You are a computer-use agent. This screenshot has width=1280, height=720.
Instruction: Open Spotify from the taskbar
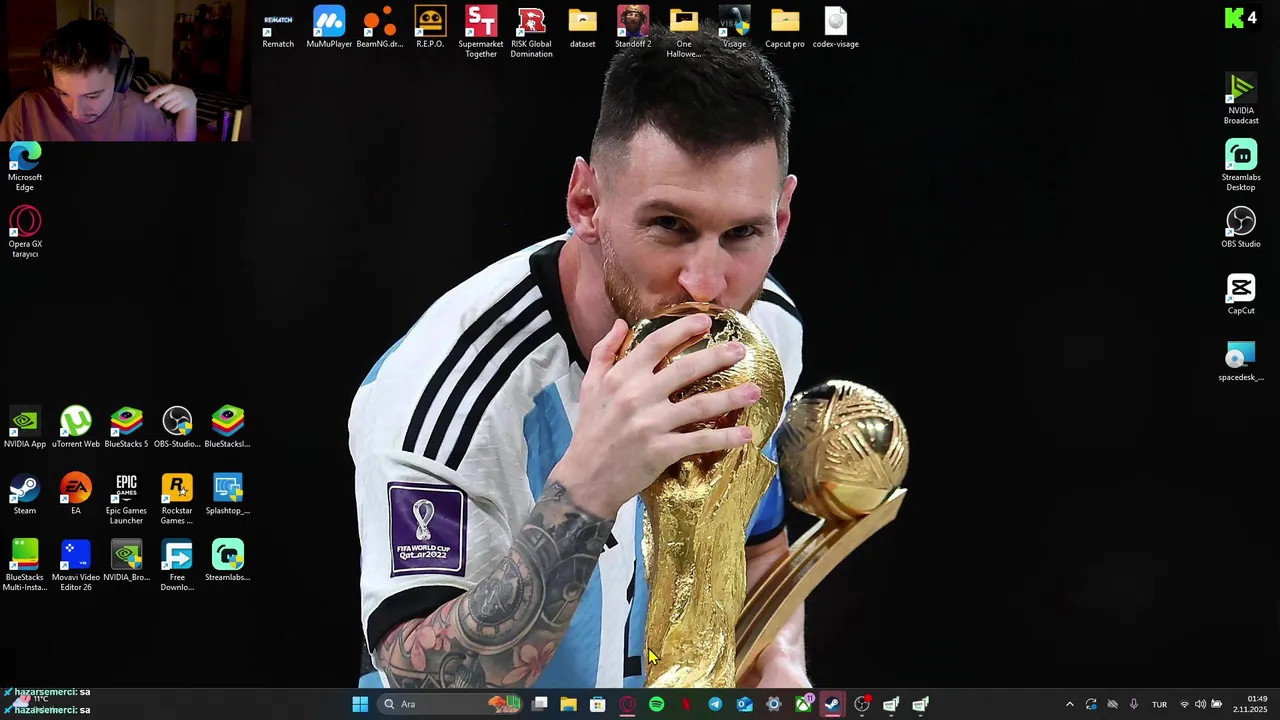(x=657, y=704)
